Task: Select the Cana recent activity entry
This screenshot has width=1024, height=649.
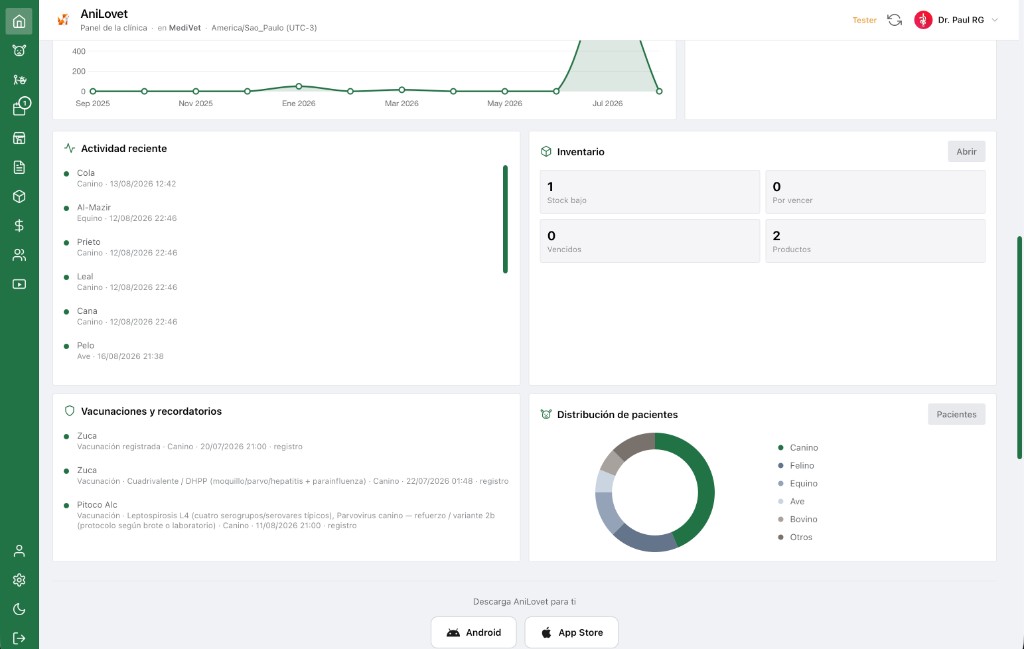Action: point(281,316)
